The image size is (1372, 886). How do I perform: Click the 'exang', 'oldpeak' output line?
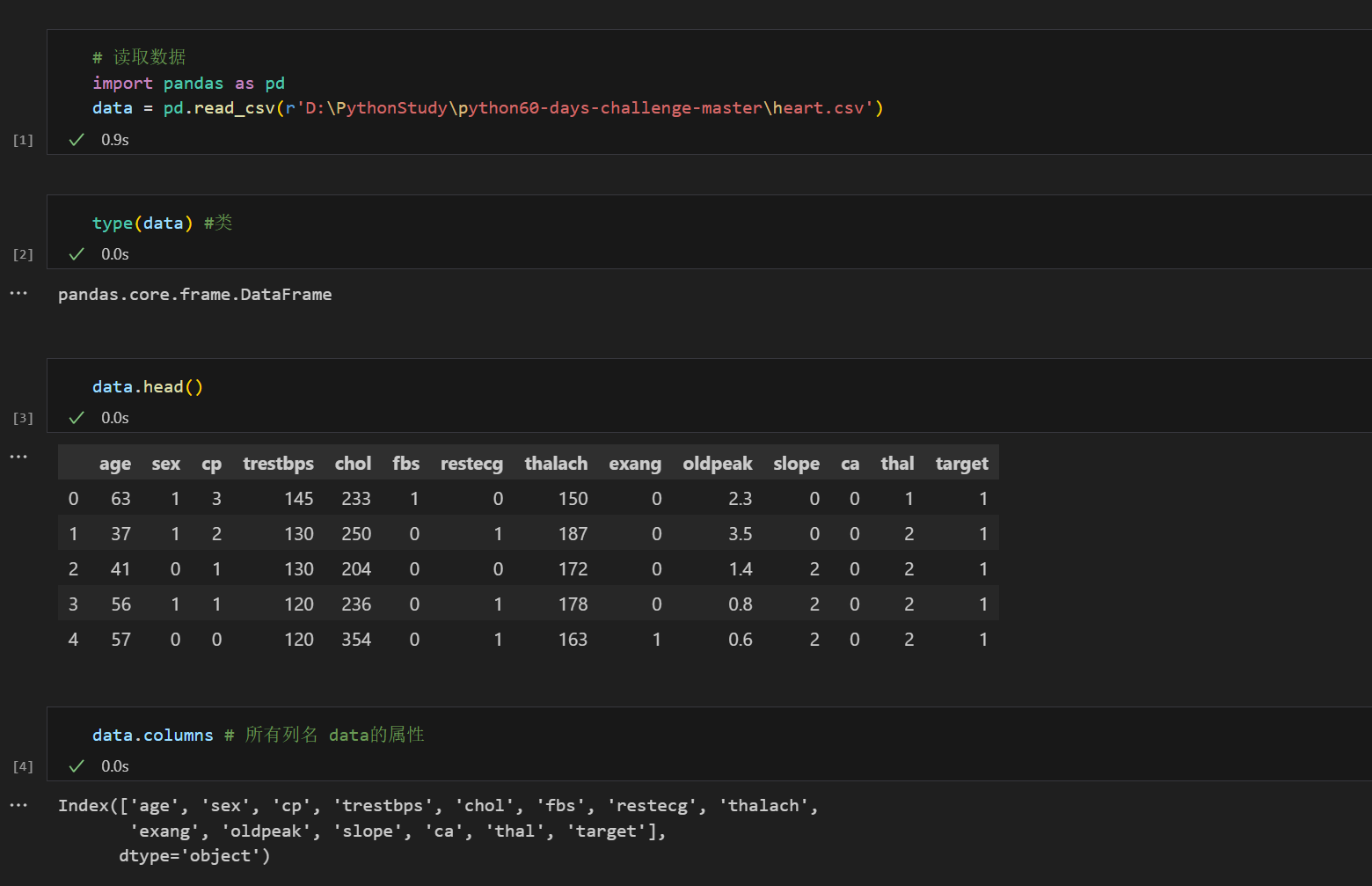(398, 831)
